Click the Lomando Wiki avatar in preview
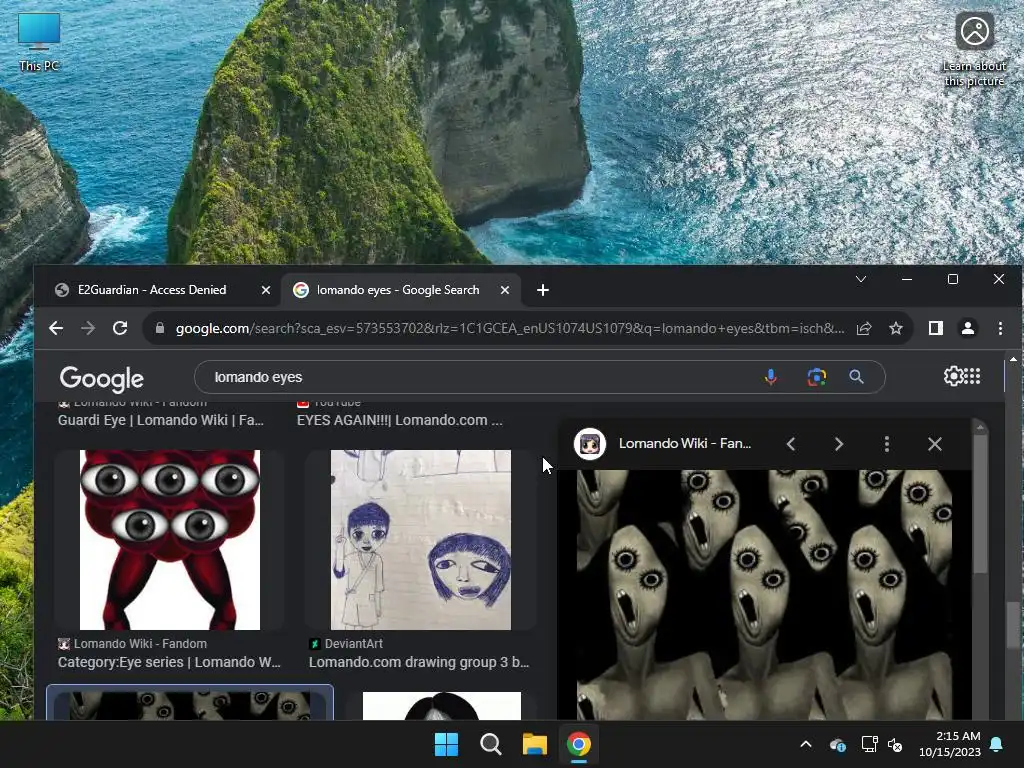The height and width of the screenshot is (768, 1024). click(x=590, y=444)
